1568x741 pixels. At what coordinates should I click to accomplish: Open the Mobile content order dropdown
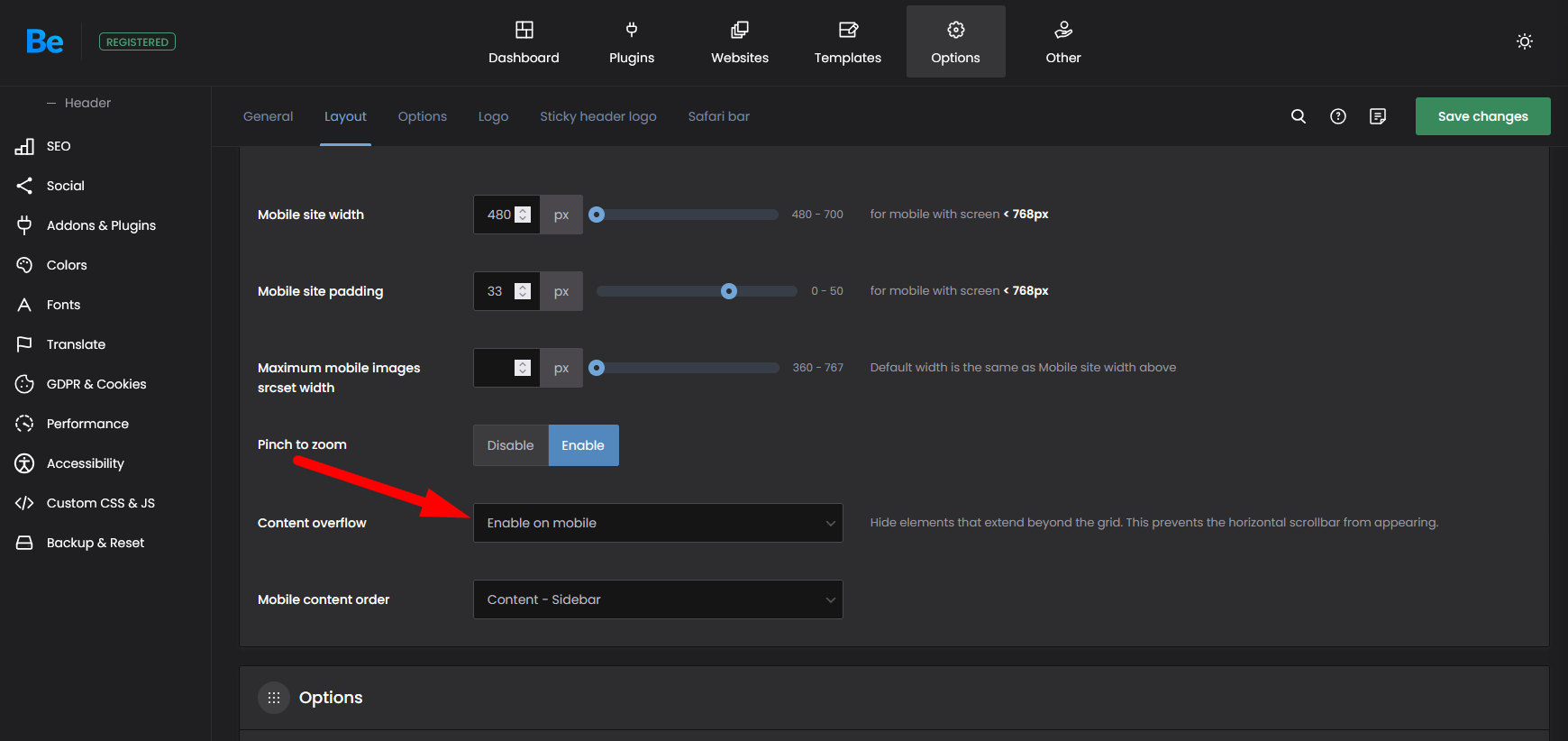pyautogui.click(x=658, y=599)
